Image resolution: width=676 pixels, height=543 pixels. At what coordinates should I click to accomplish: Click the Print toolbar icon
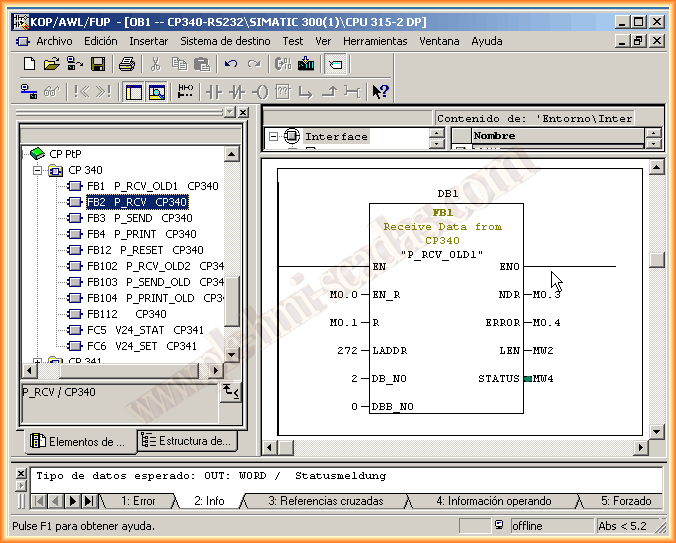tap(126, 64)
